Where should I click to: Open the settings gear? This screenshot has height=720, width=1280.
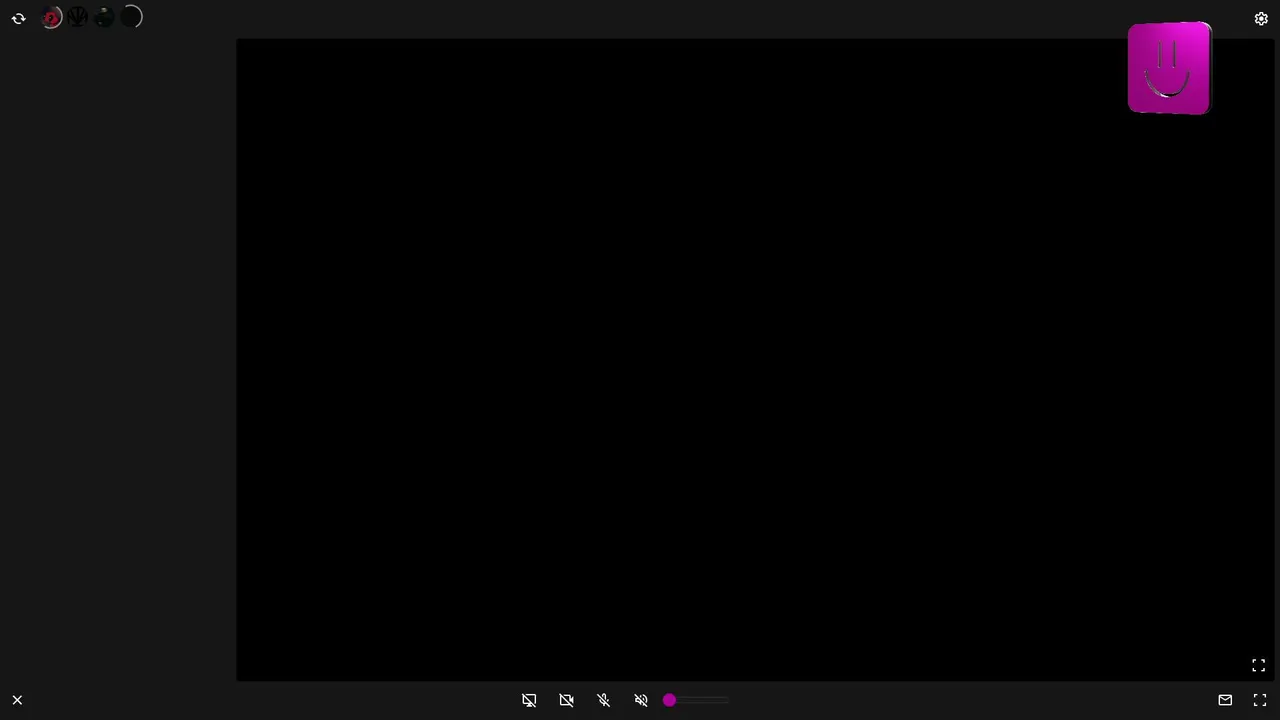(x=1261, y=18)
